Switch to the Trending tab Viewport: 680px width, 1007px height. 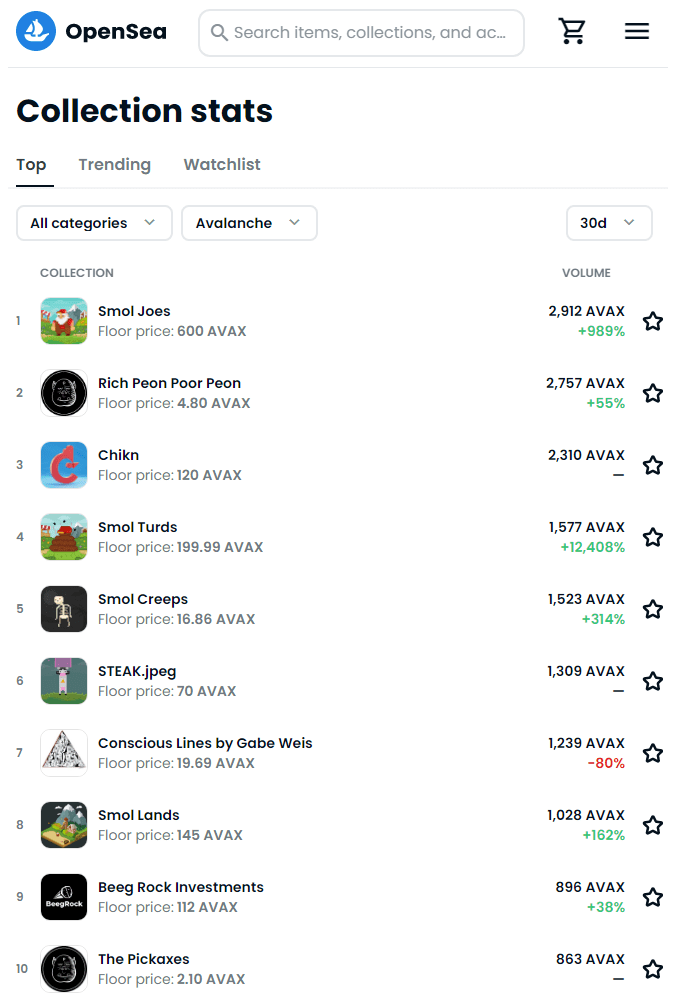pyautogui.click(x=115, y=165)
